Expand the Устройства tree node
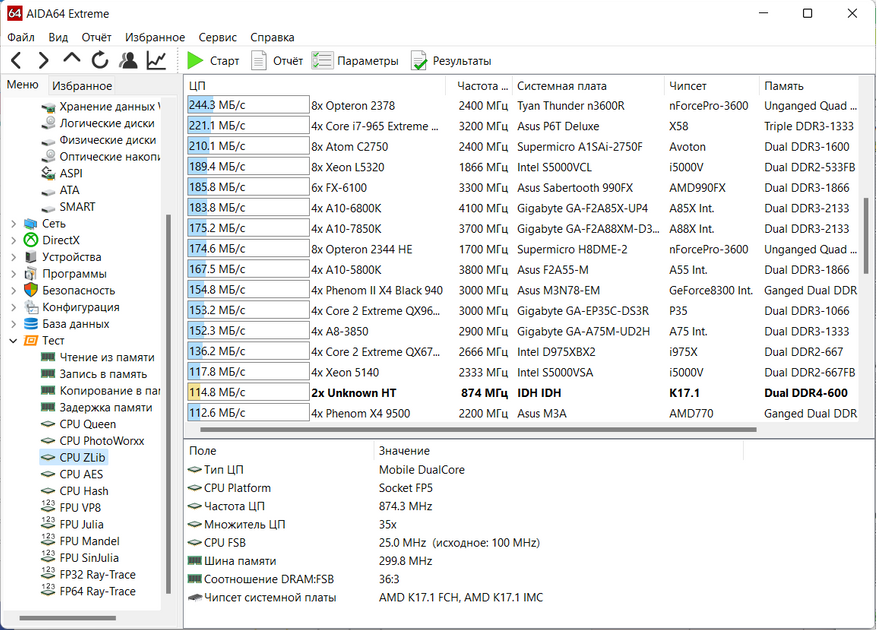The image size is (877, 630). pos(13,257)
